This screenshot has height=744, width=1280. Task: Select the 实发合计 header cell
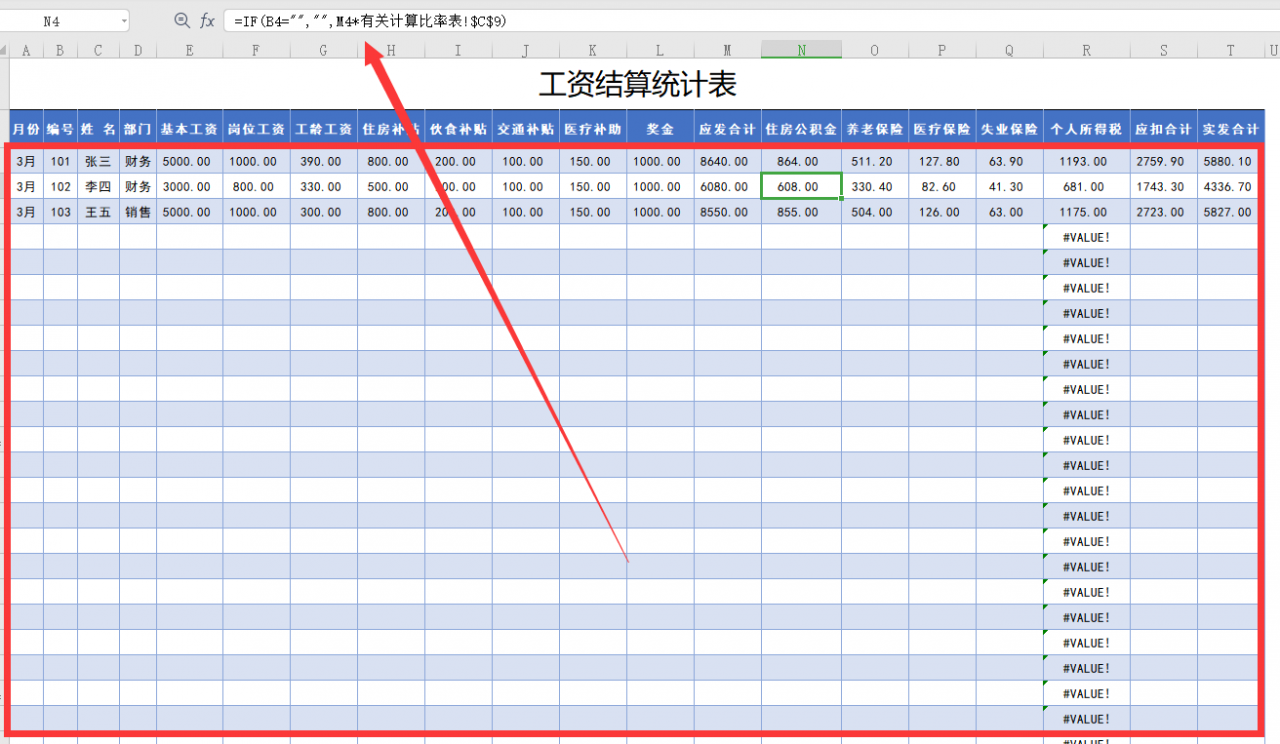tap(1228, 127)
